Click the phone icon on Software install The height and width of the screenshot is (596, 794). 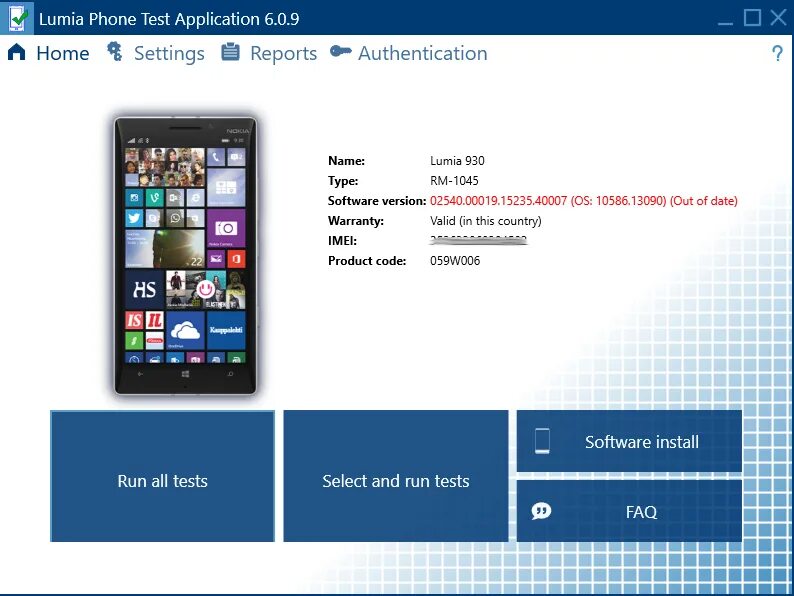[542, 441]
